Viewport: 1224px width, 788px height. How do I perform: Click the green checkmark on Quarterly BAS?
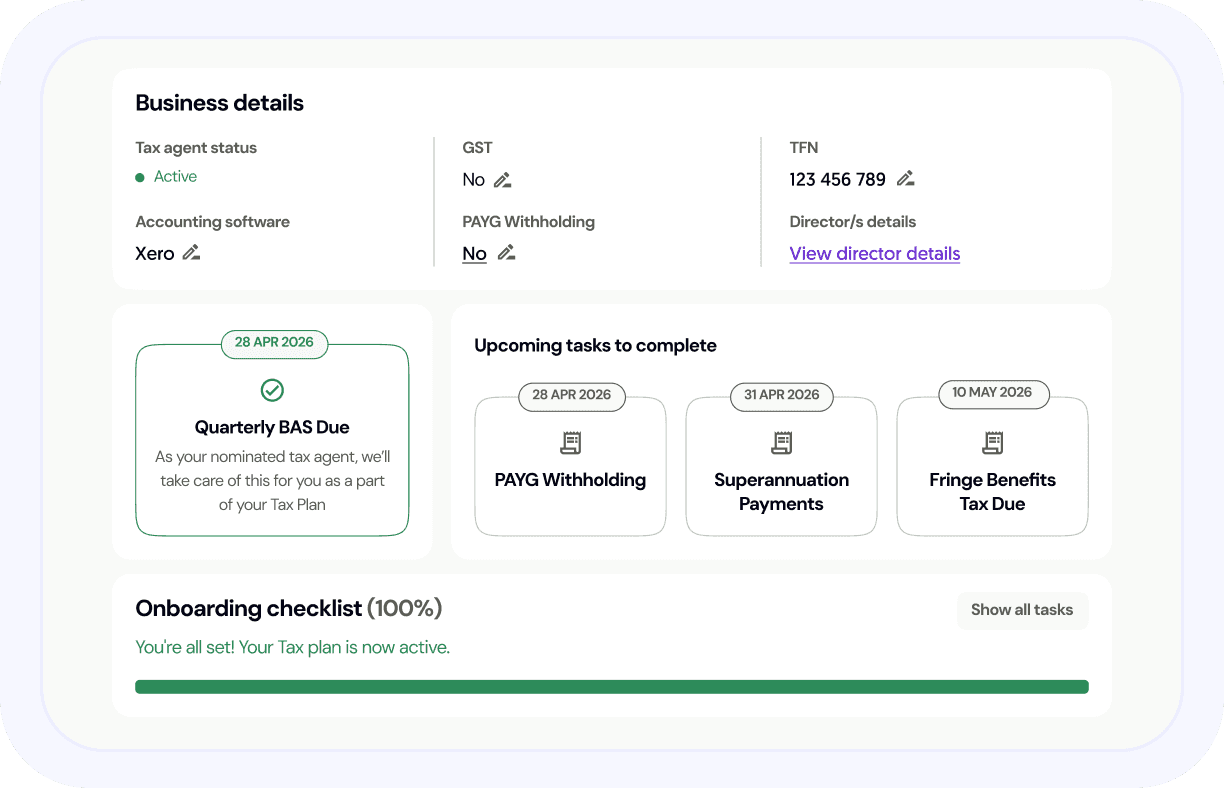click(x=272, y=390)
